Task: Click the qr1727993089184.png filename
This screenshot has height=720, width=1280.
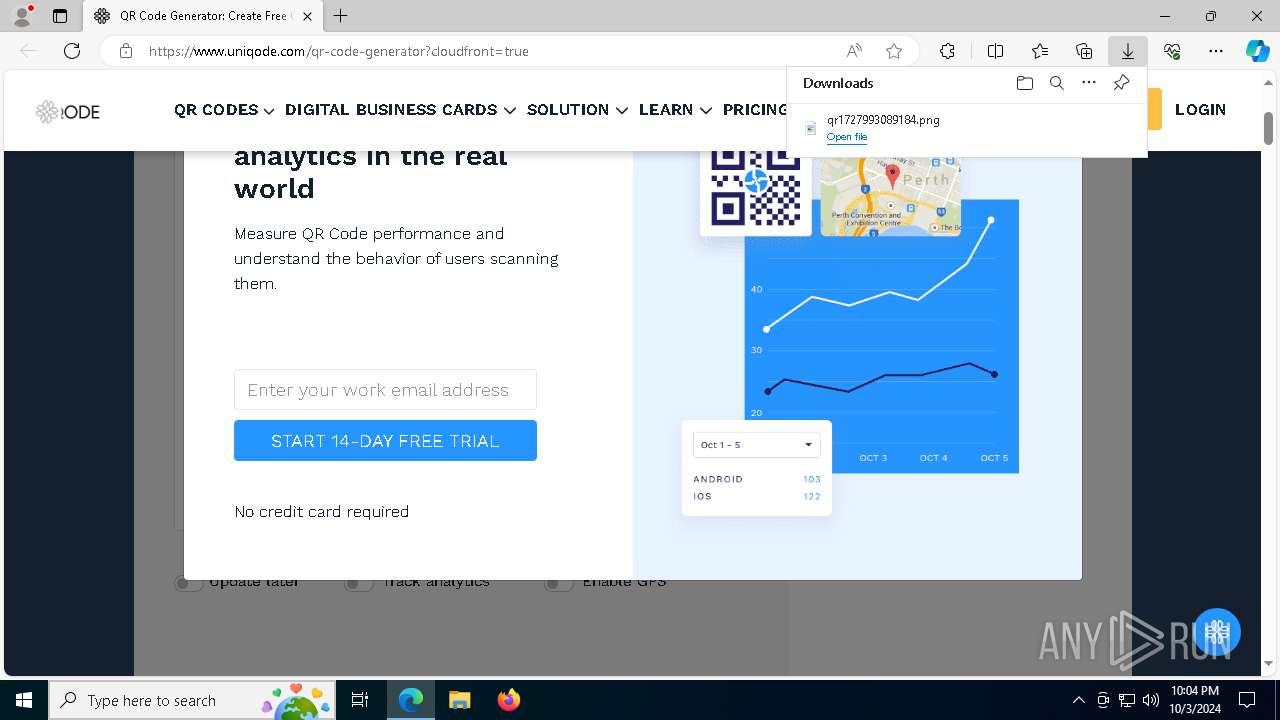Action: [x=883, y=119]
